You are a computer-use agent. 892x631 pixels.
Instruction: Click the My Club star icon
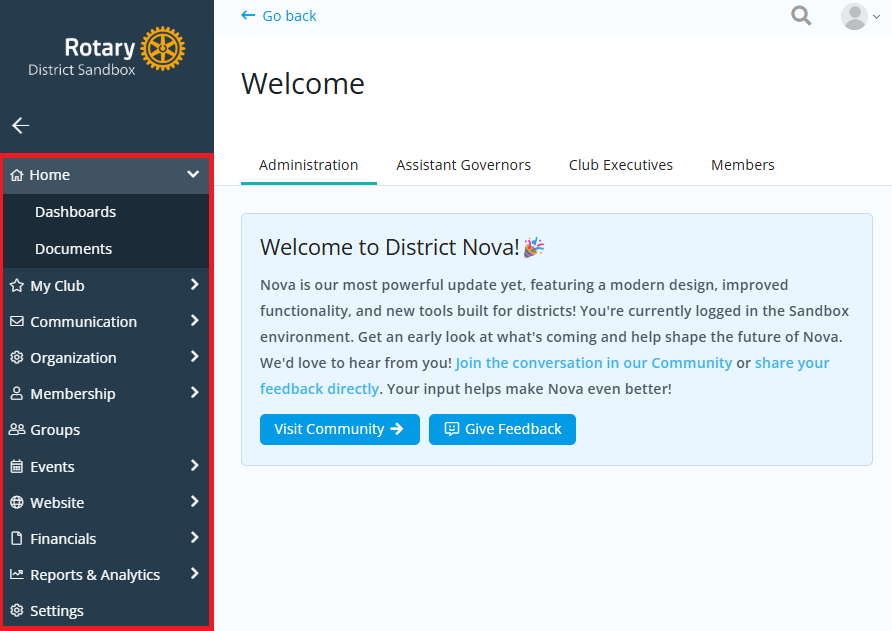17,286
